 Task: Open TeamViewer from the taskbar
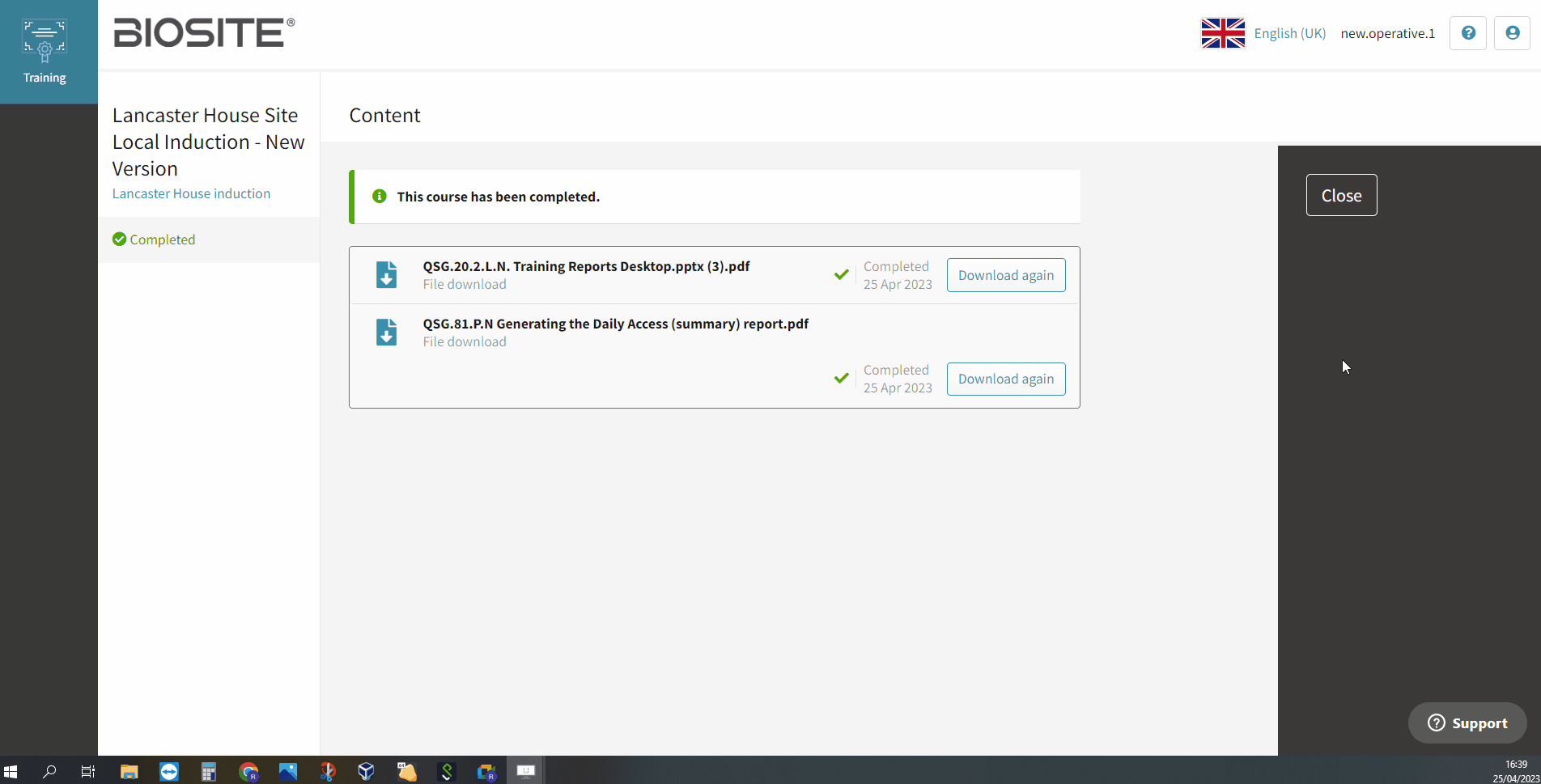169,771
